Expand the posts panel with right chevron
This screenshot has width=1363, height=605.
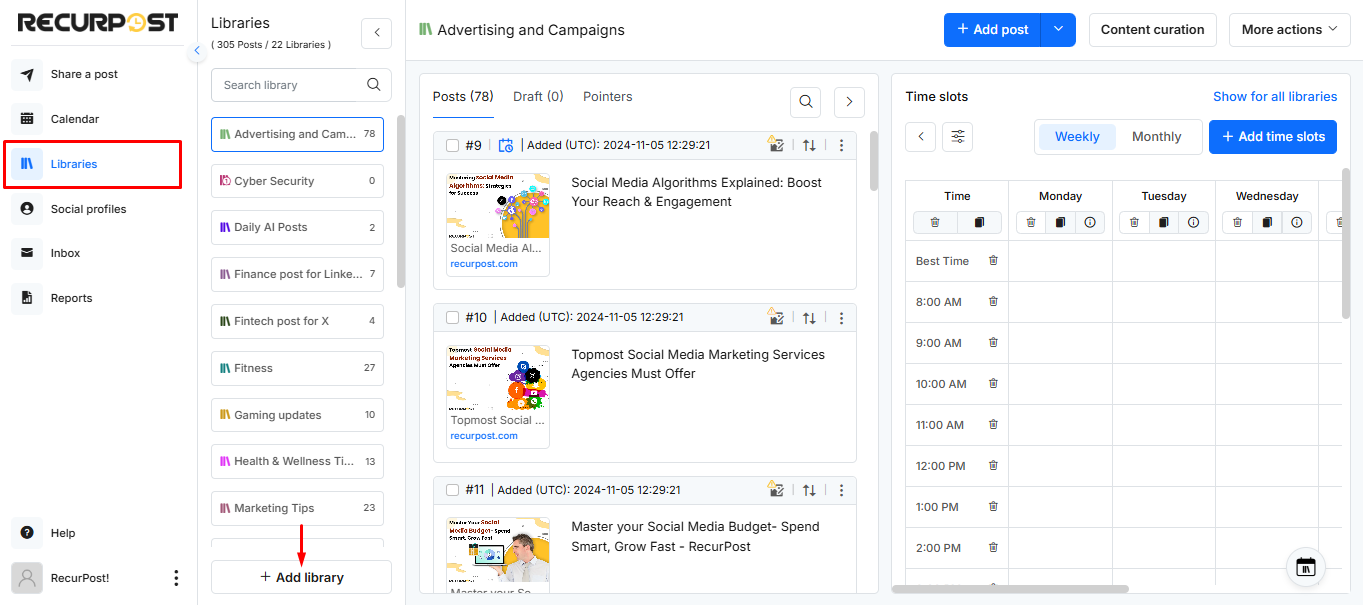(849, 101)
